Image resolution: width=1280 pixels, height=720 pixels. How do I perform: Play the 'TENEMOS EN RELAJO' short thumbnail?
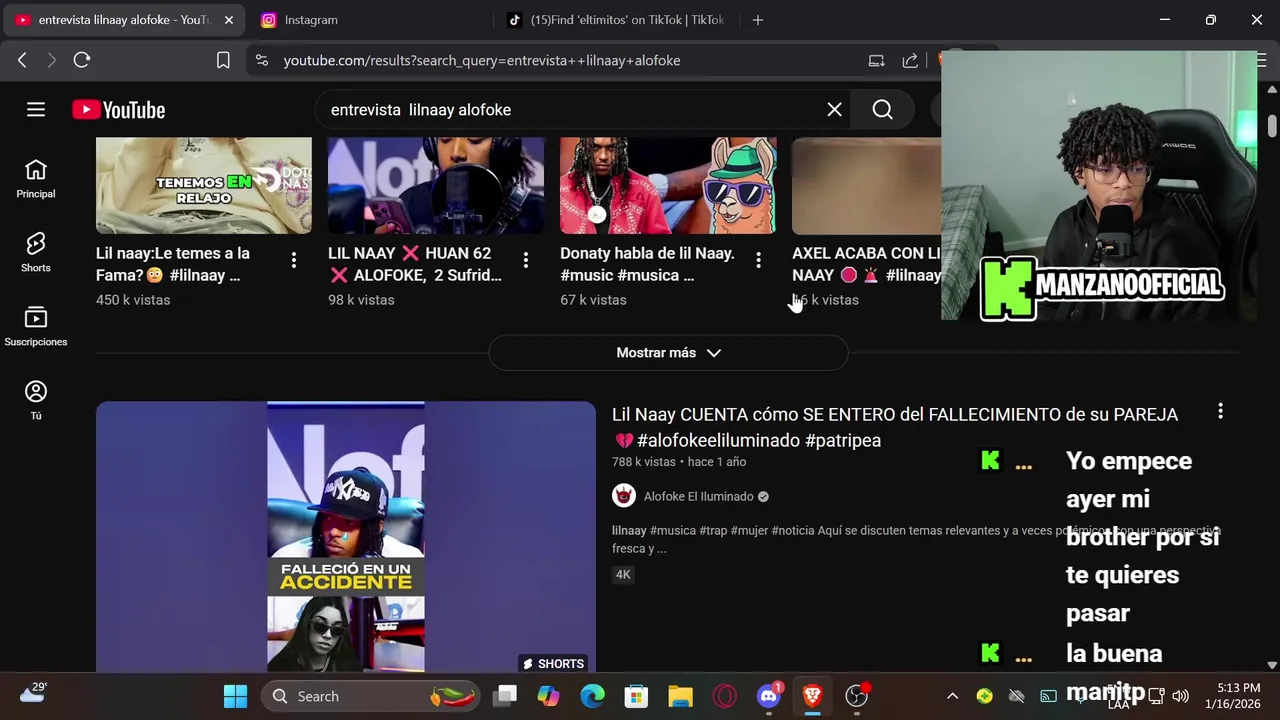204,185
